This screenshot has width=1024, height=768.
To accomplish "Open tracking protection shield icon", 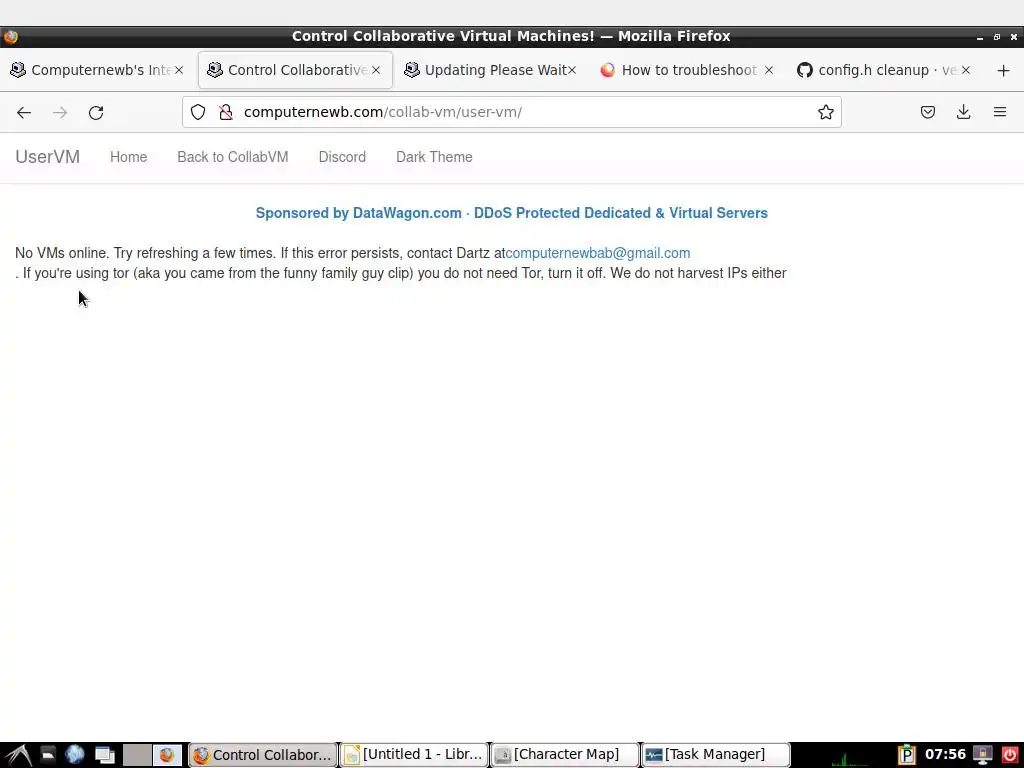I will coord(198,112).
